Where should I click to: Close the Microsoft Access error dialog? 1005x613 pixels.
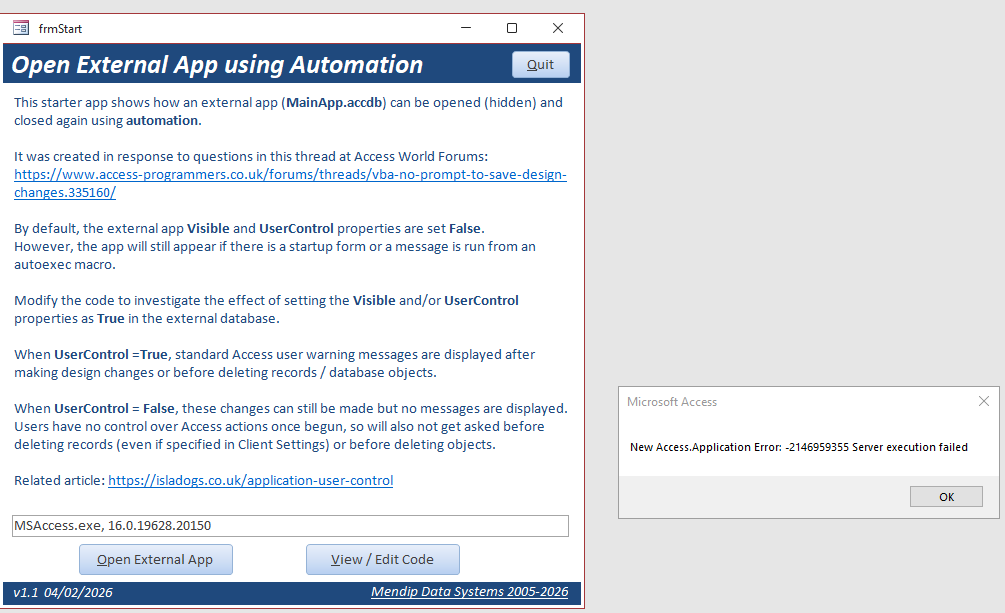[x=984, y=401]
